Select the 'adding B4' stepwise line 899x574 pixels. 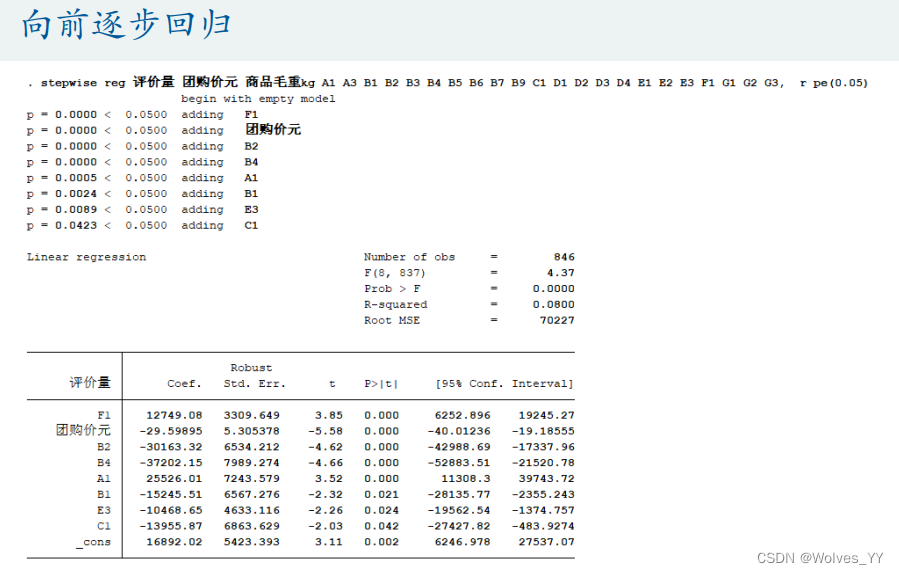tap(142, 162)
